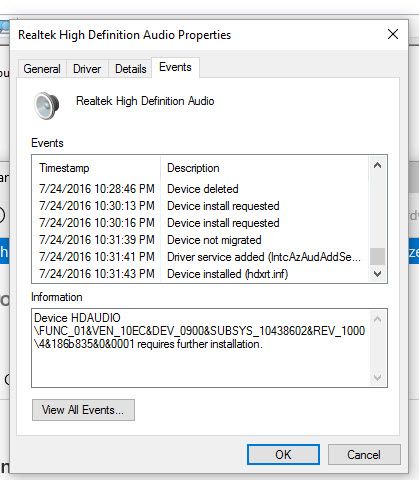Image resolution: width=419 pixels, height=480 pixels.
Task: Confirm with the OK button
Action: tap(283, 454)
